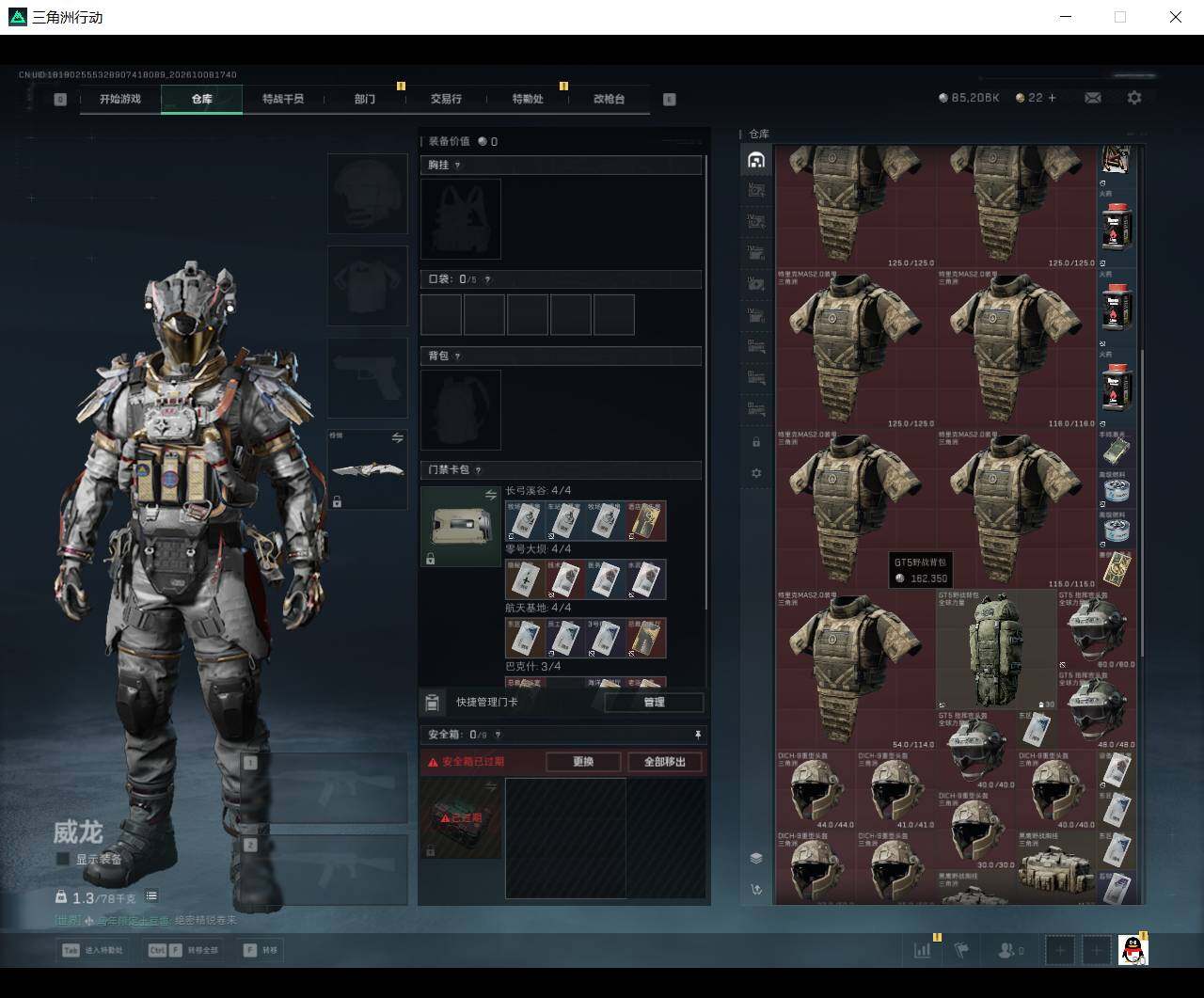Image resolution: width=1204 pixels, height=998 pixels.
Task: Click the 85,208K currency balance
Action: (969, 98)
